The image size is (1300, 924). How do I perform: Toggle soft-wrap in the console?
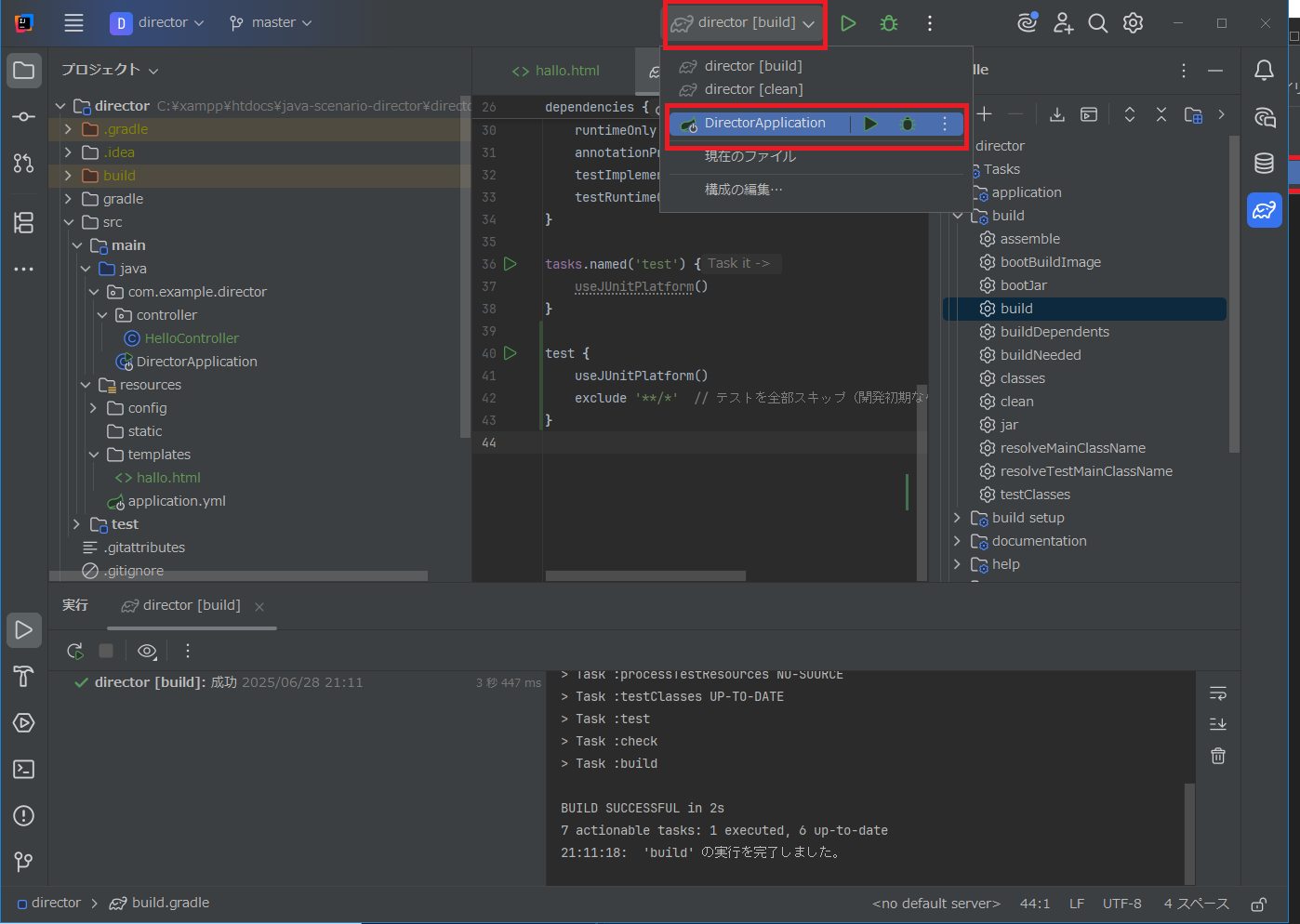[x=1218, y=693]
